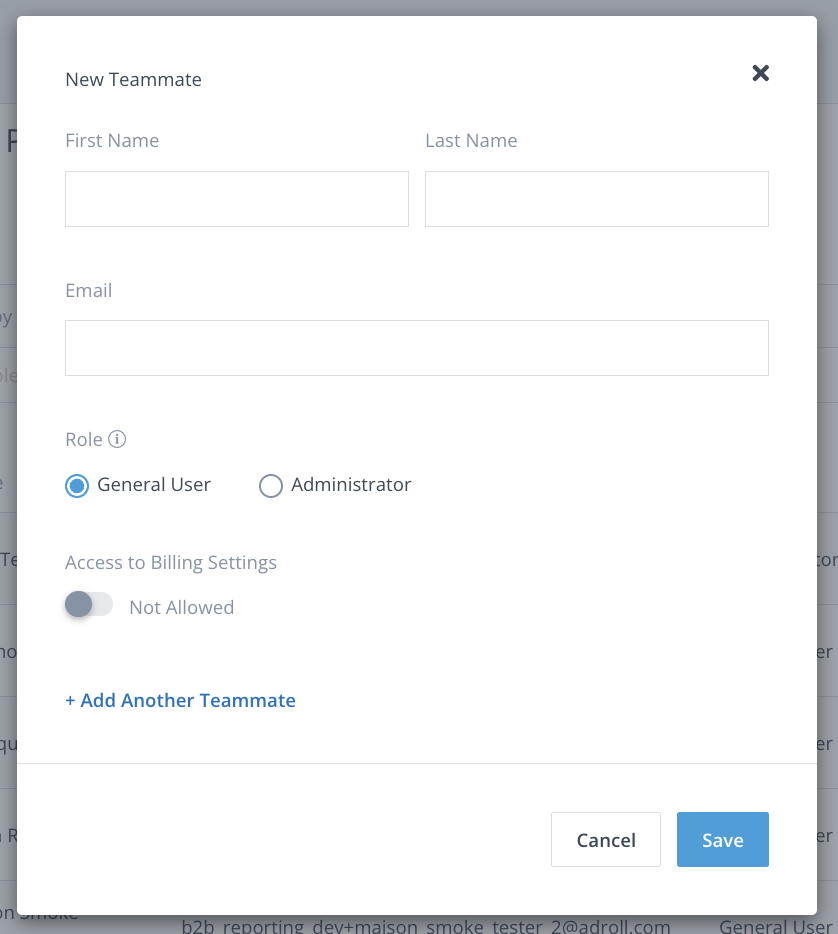Click the Last Name field label
This screenshot has height=934, width=838.
coord(471,141)
